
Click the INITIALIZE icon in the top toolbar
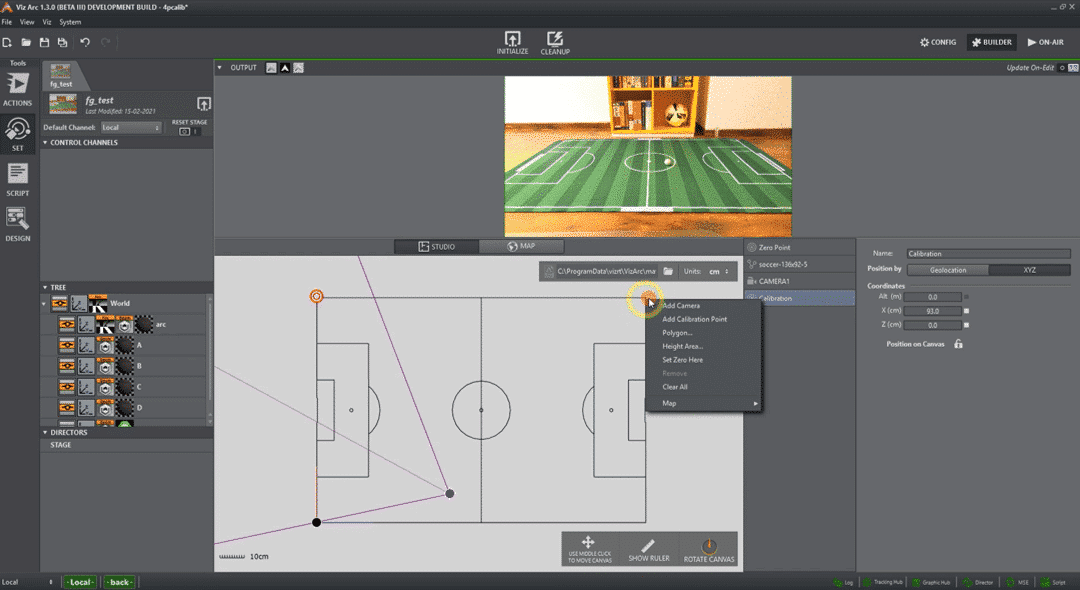point(512,40)
